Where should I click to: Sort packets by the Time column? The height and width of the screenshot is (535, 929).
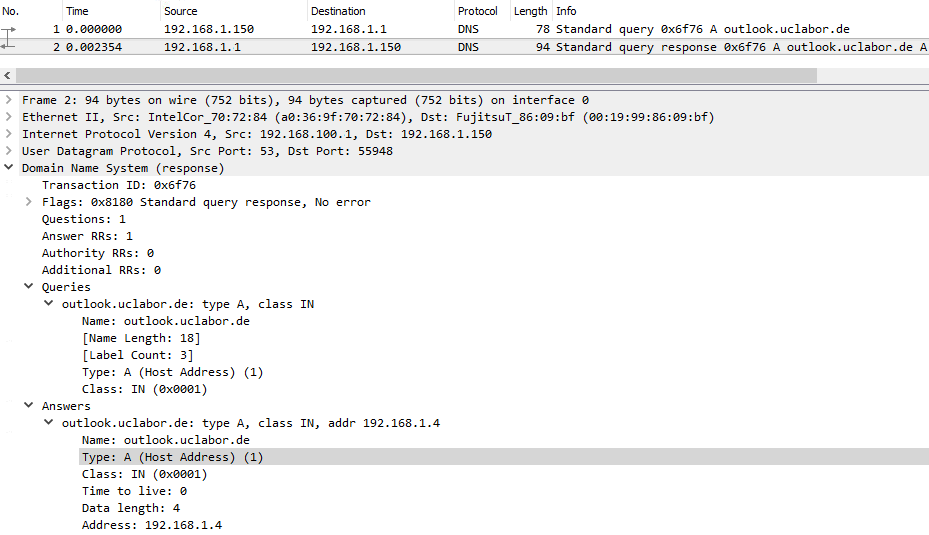[111, 11]
